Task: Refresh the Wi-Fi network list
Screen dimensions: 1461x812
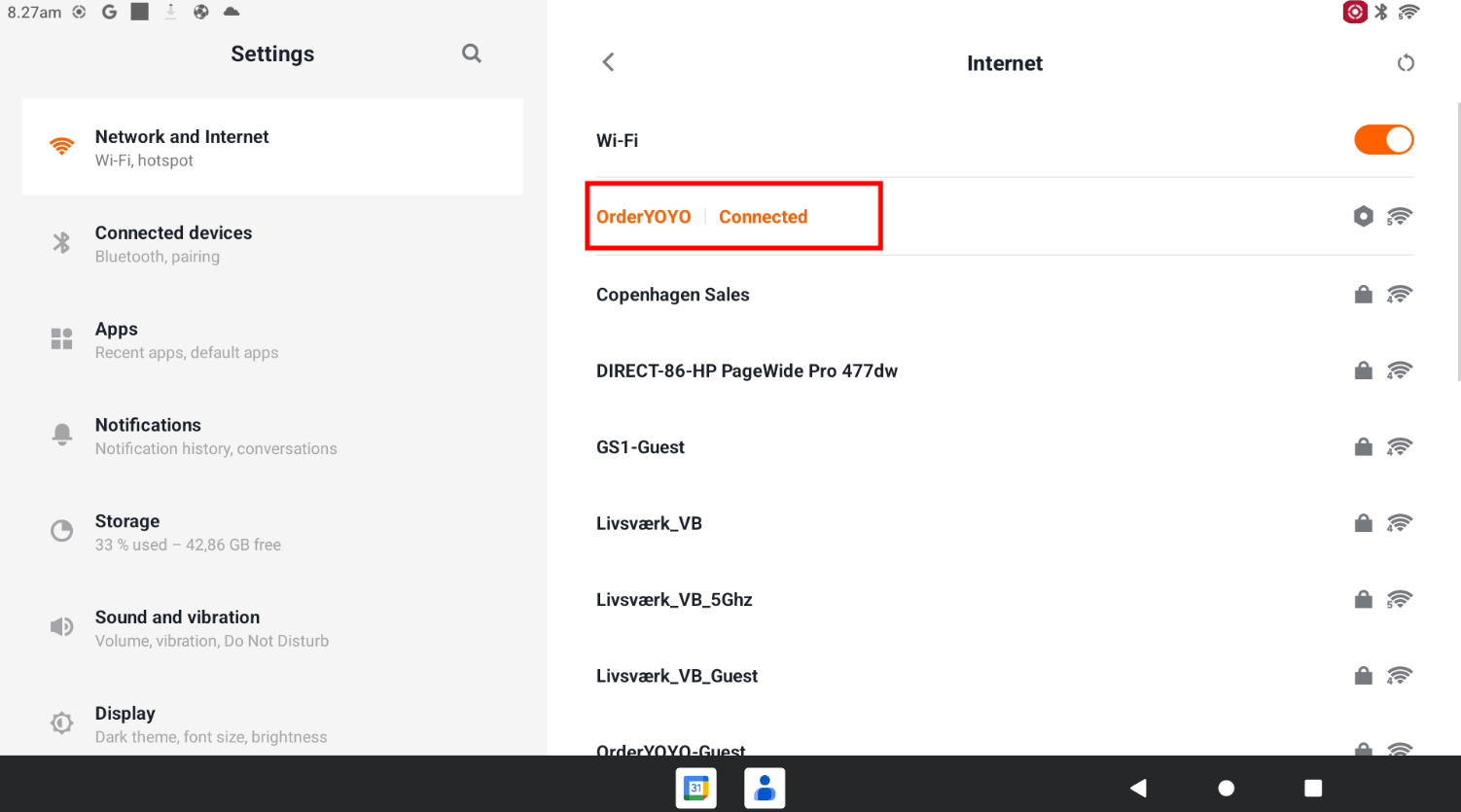Action: pos(1406,63)
